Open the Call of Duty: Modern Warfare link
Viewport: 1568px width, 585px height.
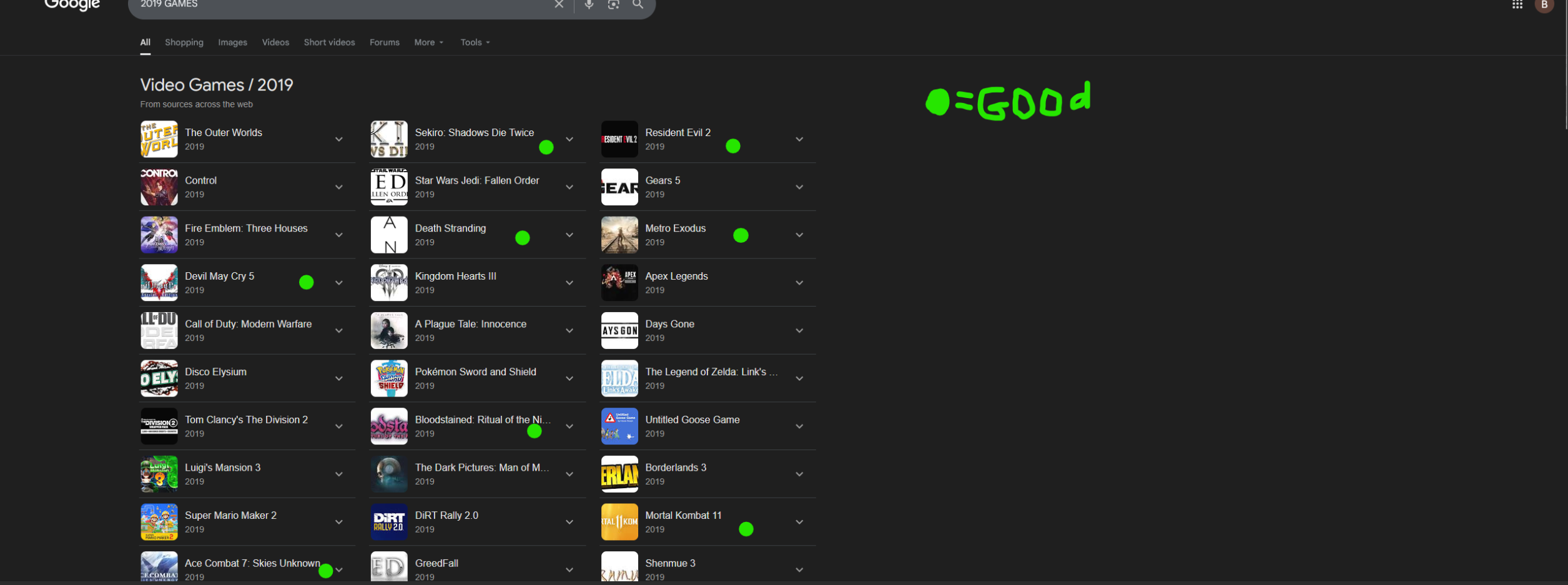point(248,324)
